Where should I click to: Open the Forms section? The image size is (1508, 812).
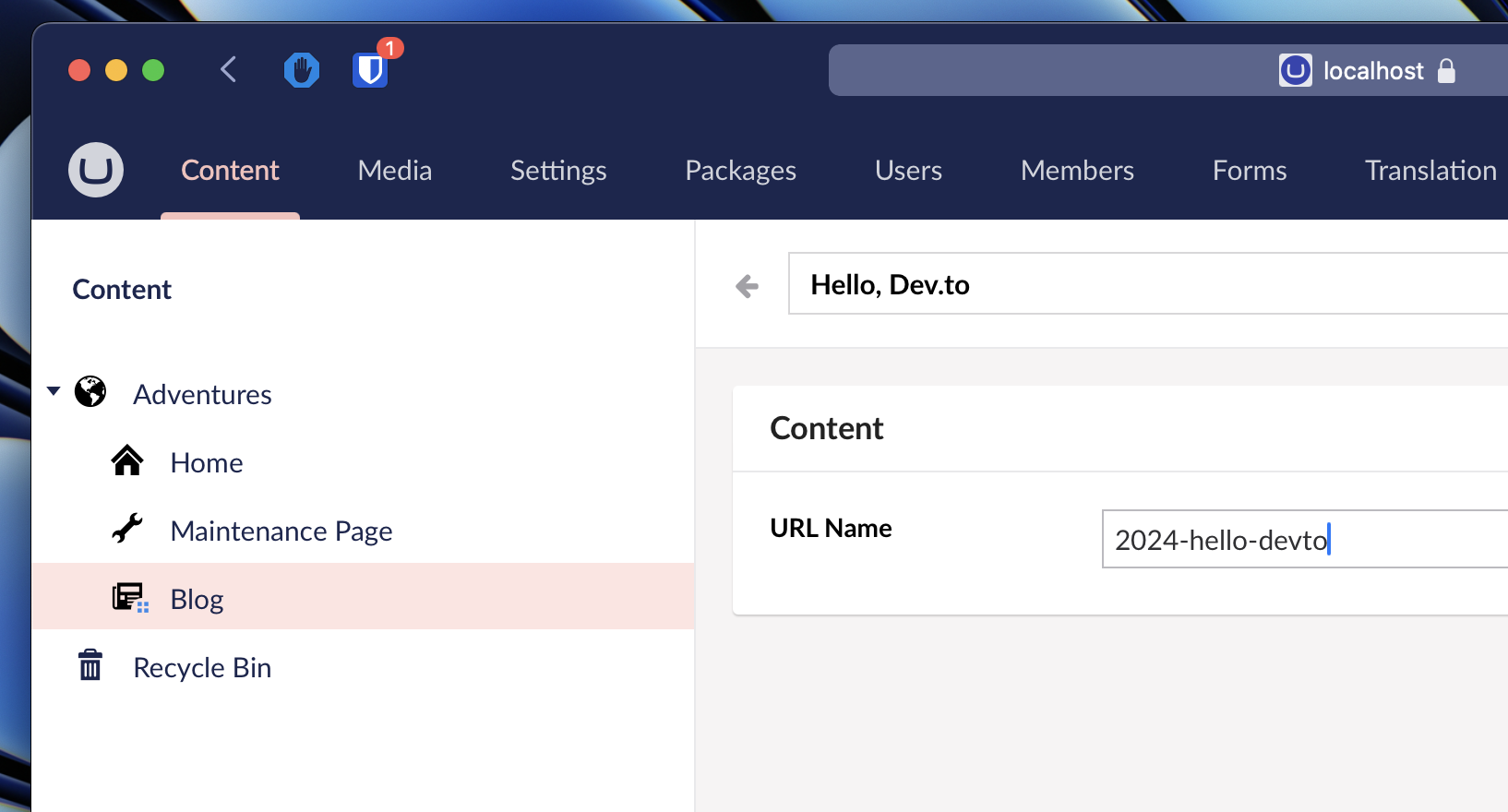tap(1249, 171)
